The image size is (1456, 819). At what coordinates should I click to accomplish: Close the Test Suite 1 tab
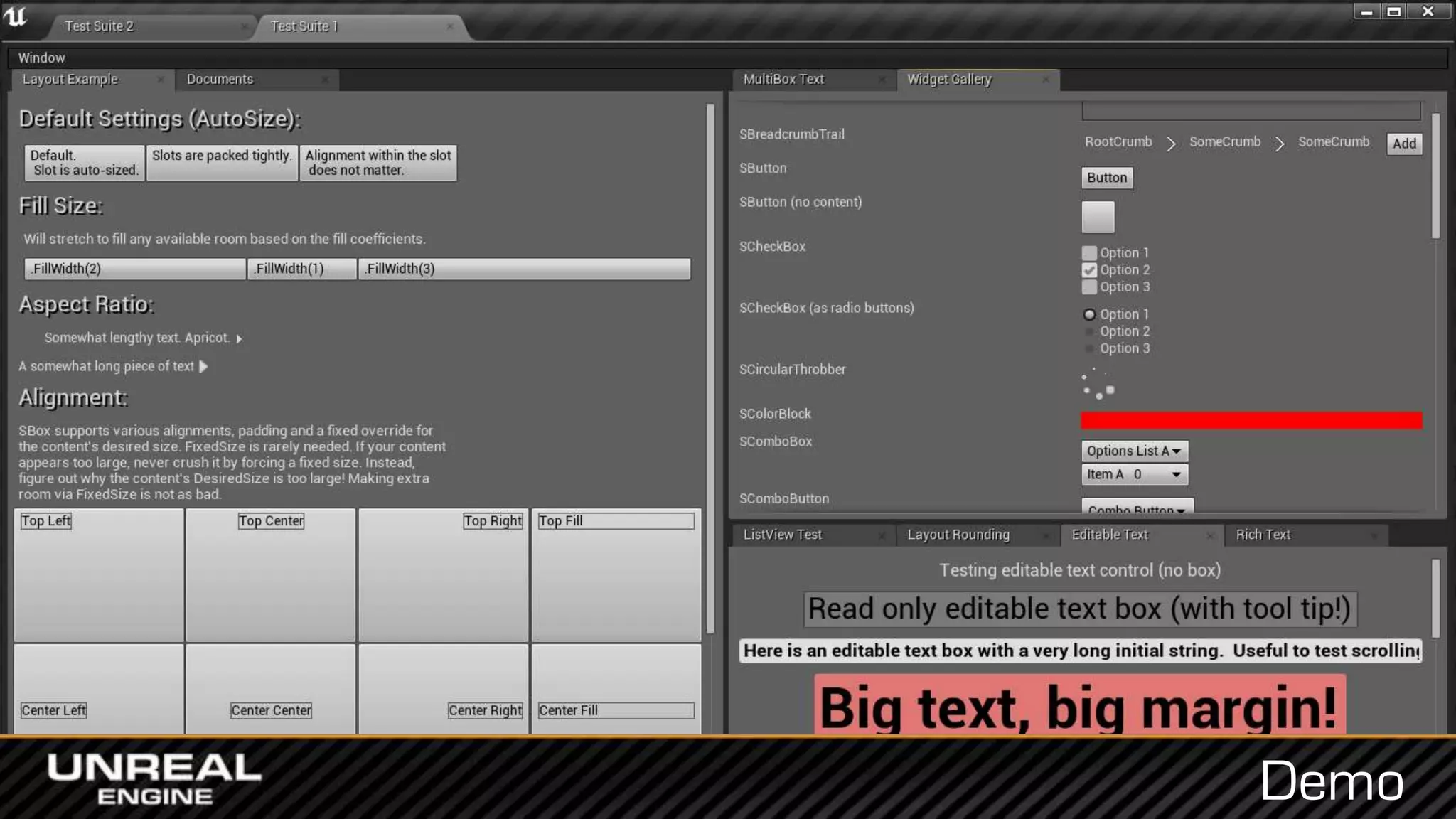click(450, 26)
